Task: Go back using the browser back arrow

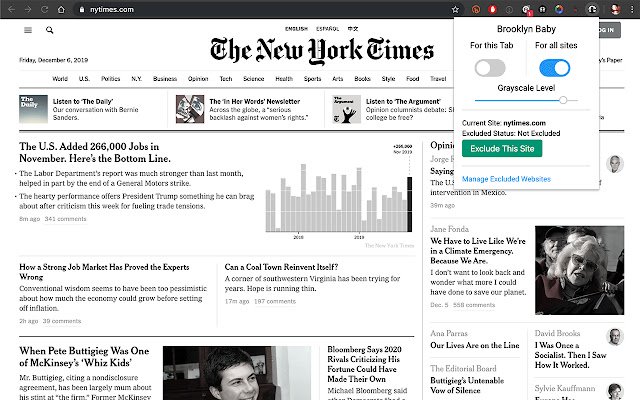Action: [11, 9]
